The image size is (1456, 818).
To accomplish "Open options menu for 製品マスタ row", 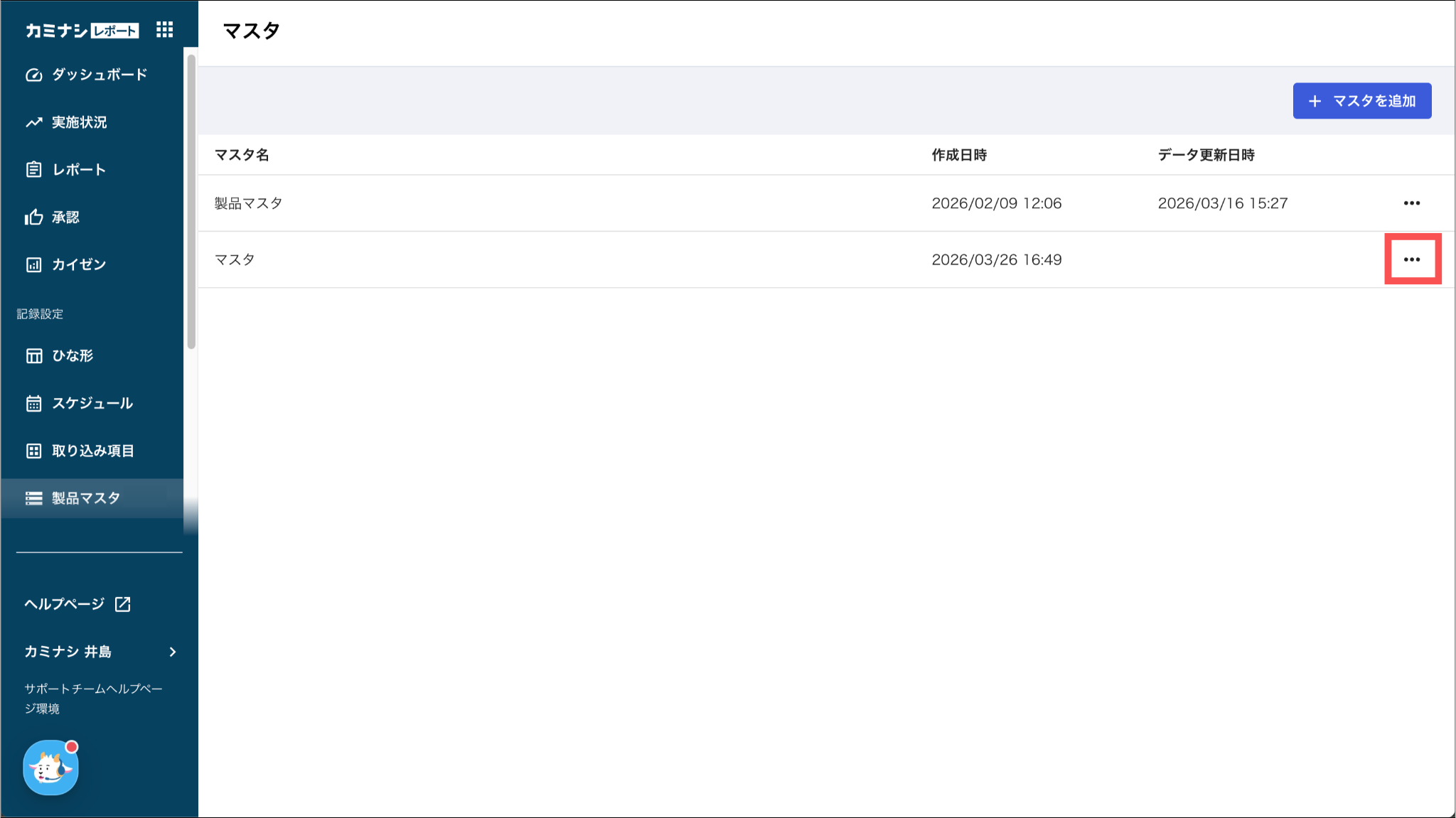I will 1411,203.
